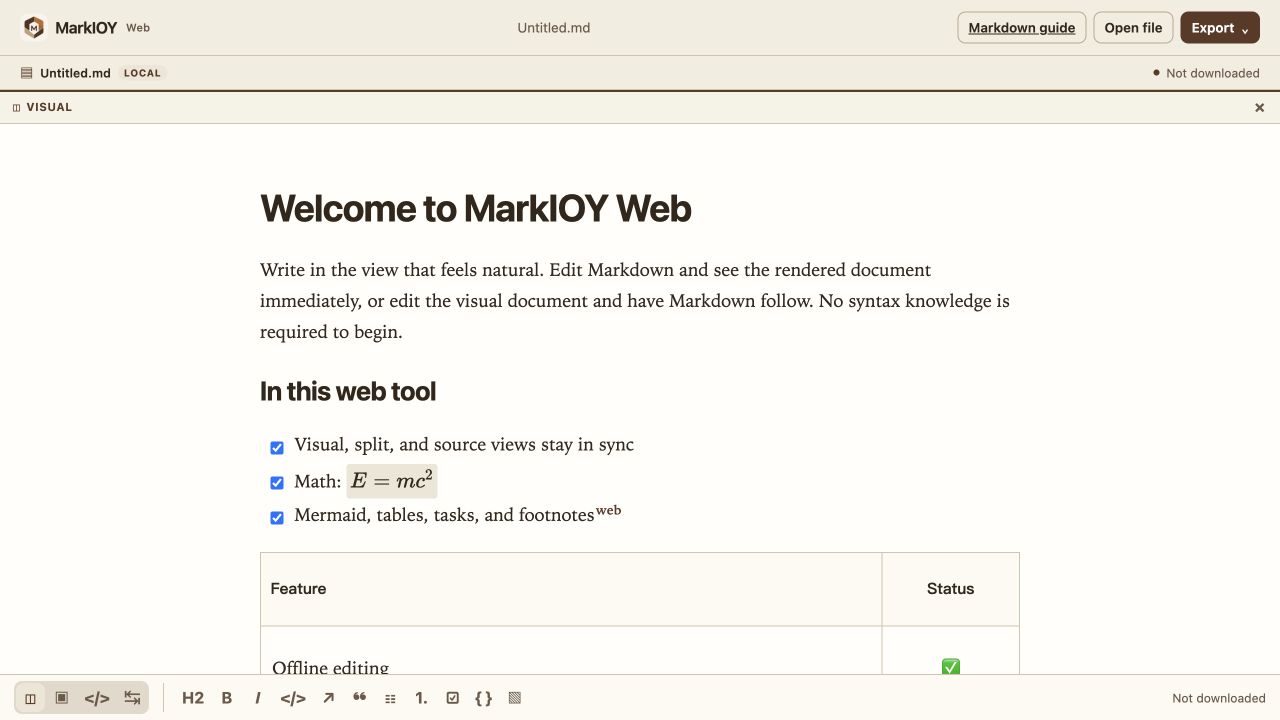Toggle the 'Visual, split, and source views' checkbox

pos(277,448)
